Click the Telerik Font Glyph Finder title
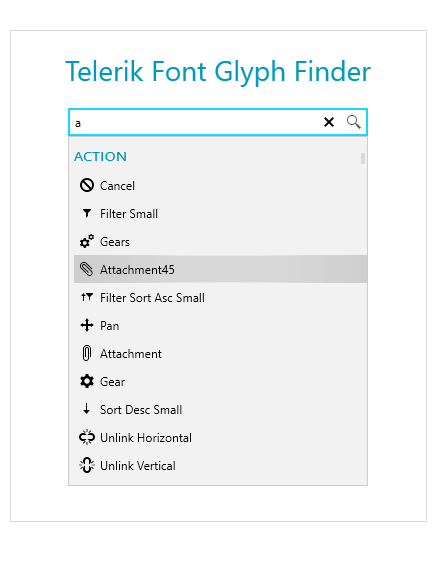Viewport: 437px width, 582px height. pyautogui.click(x=218, y=72)
